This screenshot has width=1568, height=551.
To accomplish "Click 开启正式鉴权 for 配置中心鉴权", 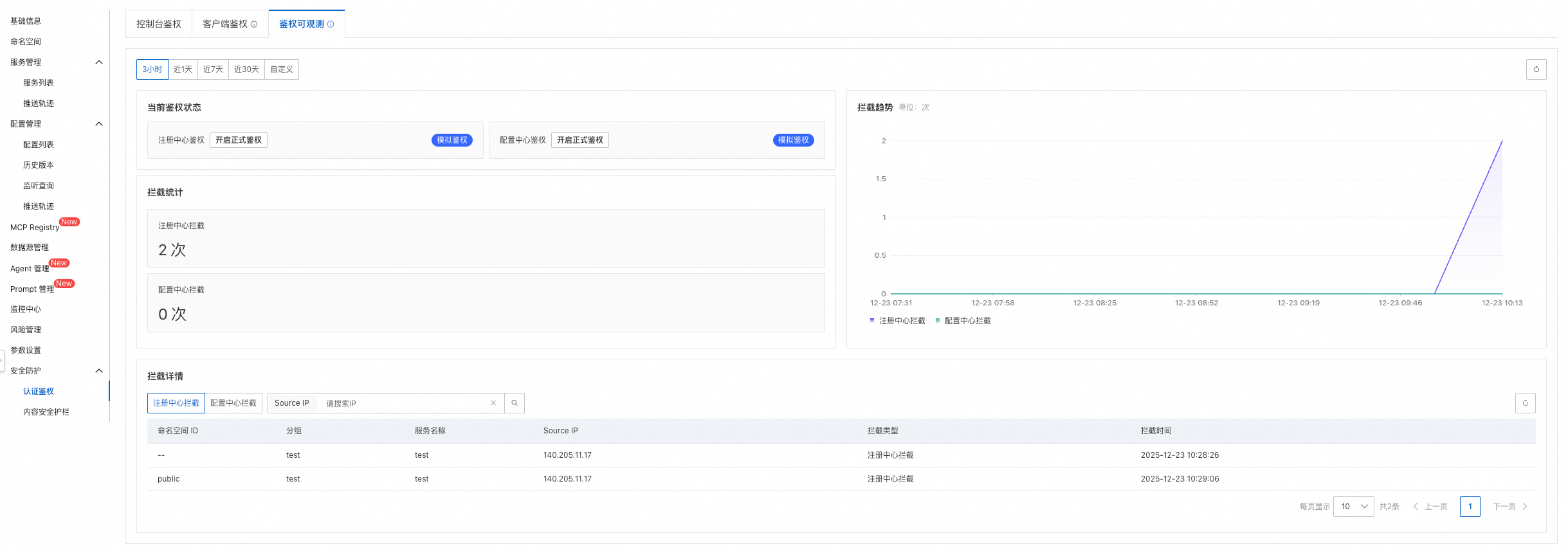I will tap(580, 140).
